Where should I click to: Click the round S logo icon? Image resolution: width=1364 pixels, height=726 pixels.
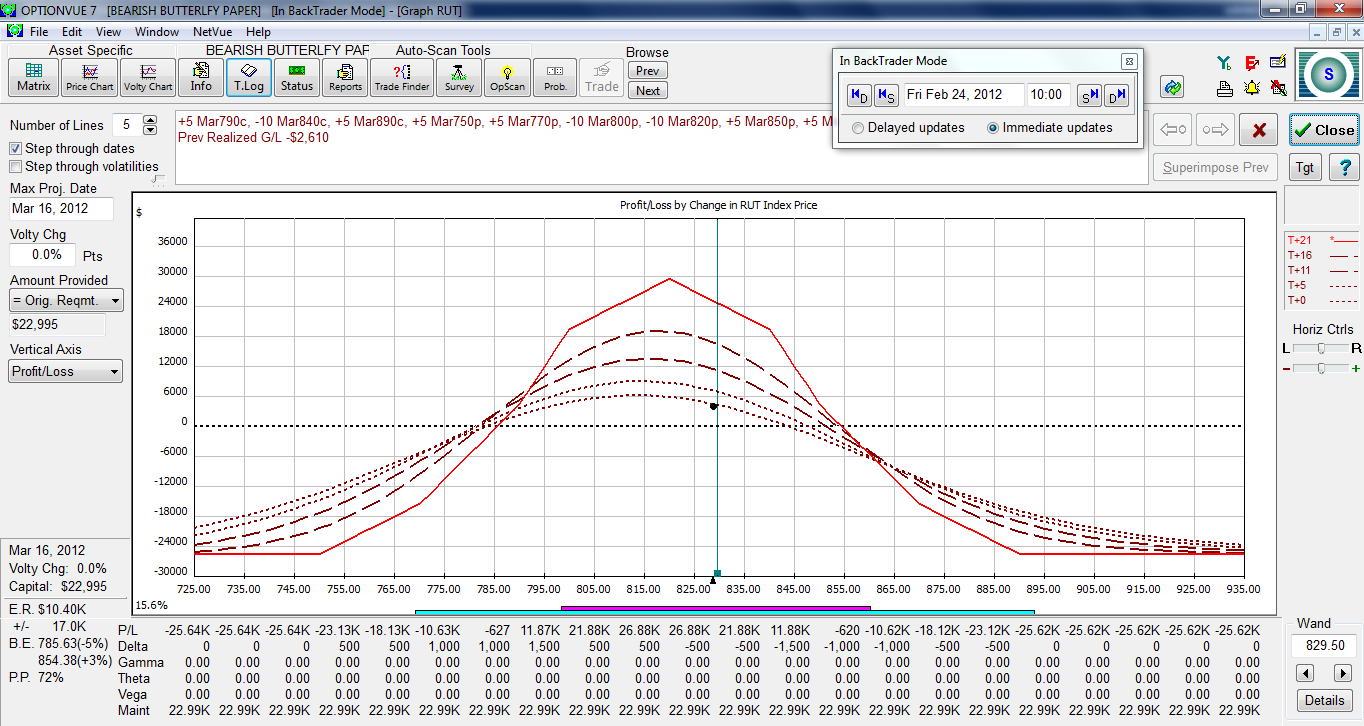point(1328,74)
